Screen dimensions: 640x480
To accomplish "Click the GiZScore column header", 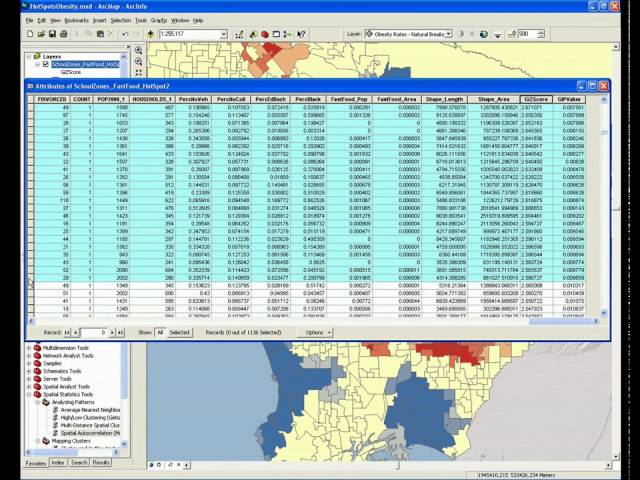I will (536, 99).
